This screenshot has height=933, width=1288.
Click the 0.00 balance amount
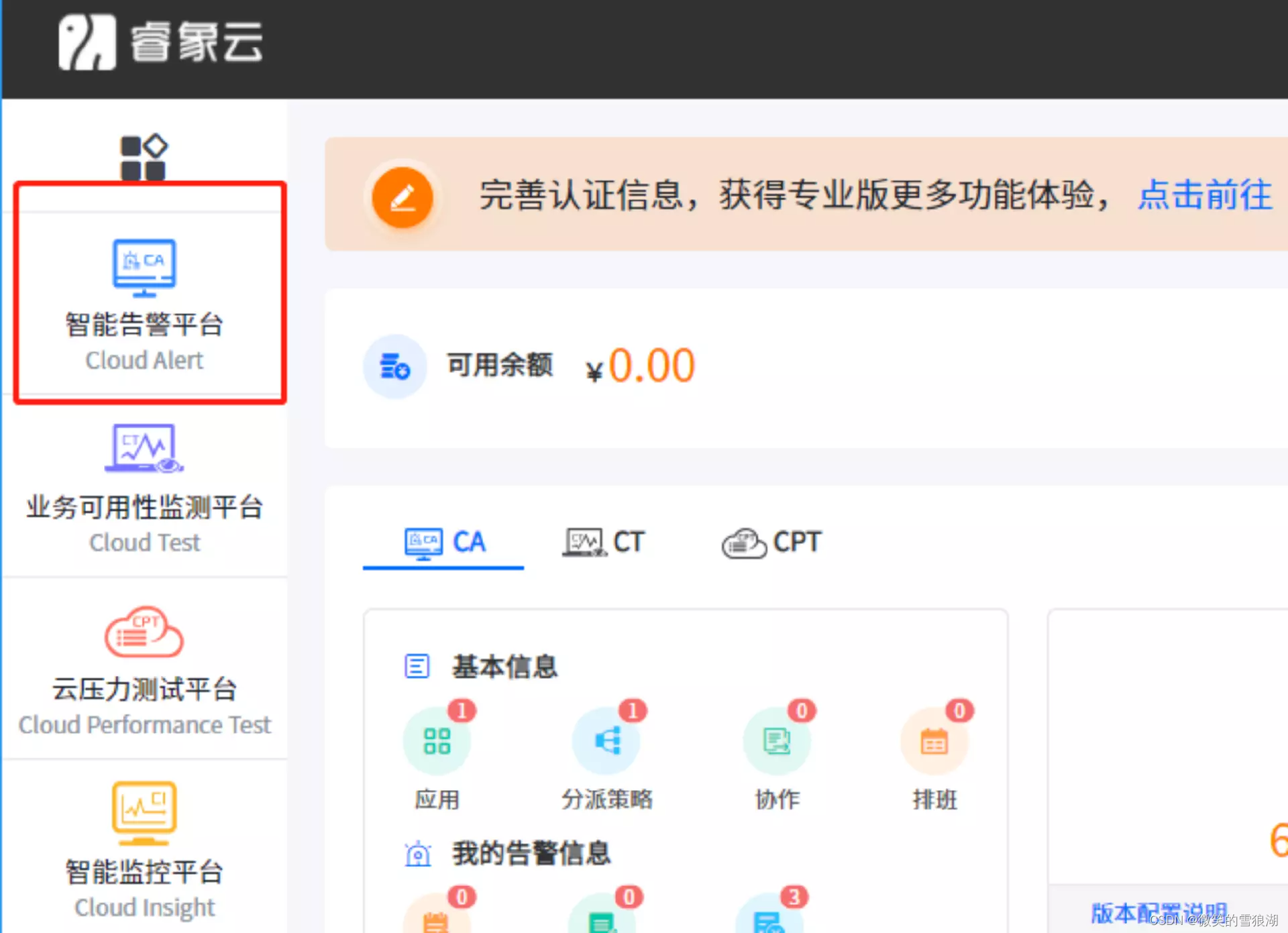[x=651, y=366]
